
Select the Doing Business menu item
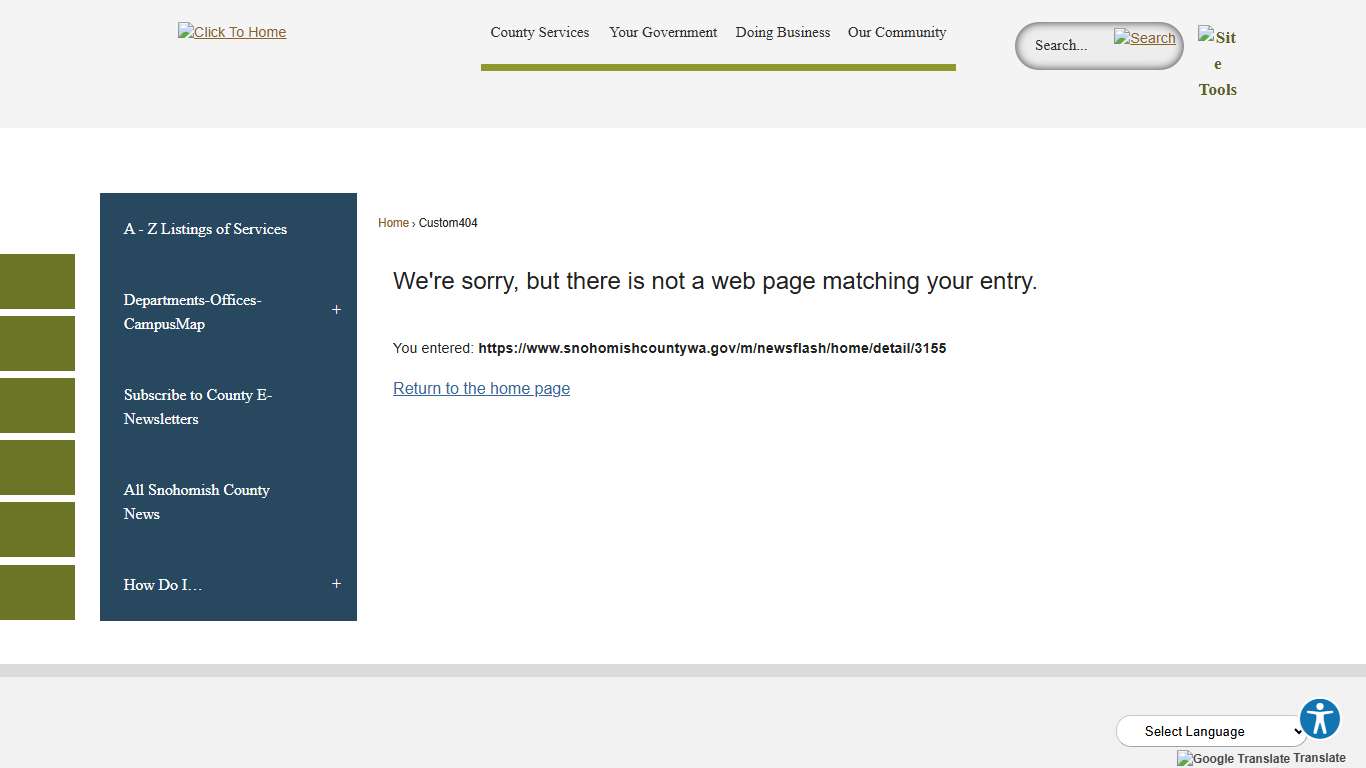782,32
